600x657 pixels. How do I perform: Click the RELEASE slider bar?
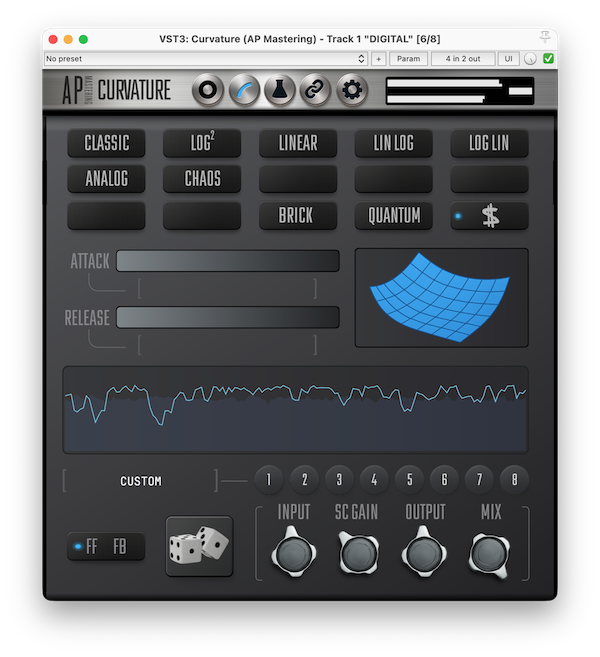228,317
